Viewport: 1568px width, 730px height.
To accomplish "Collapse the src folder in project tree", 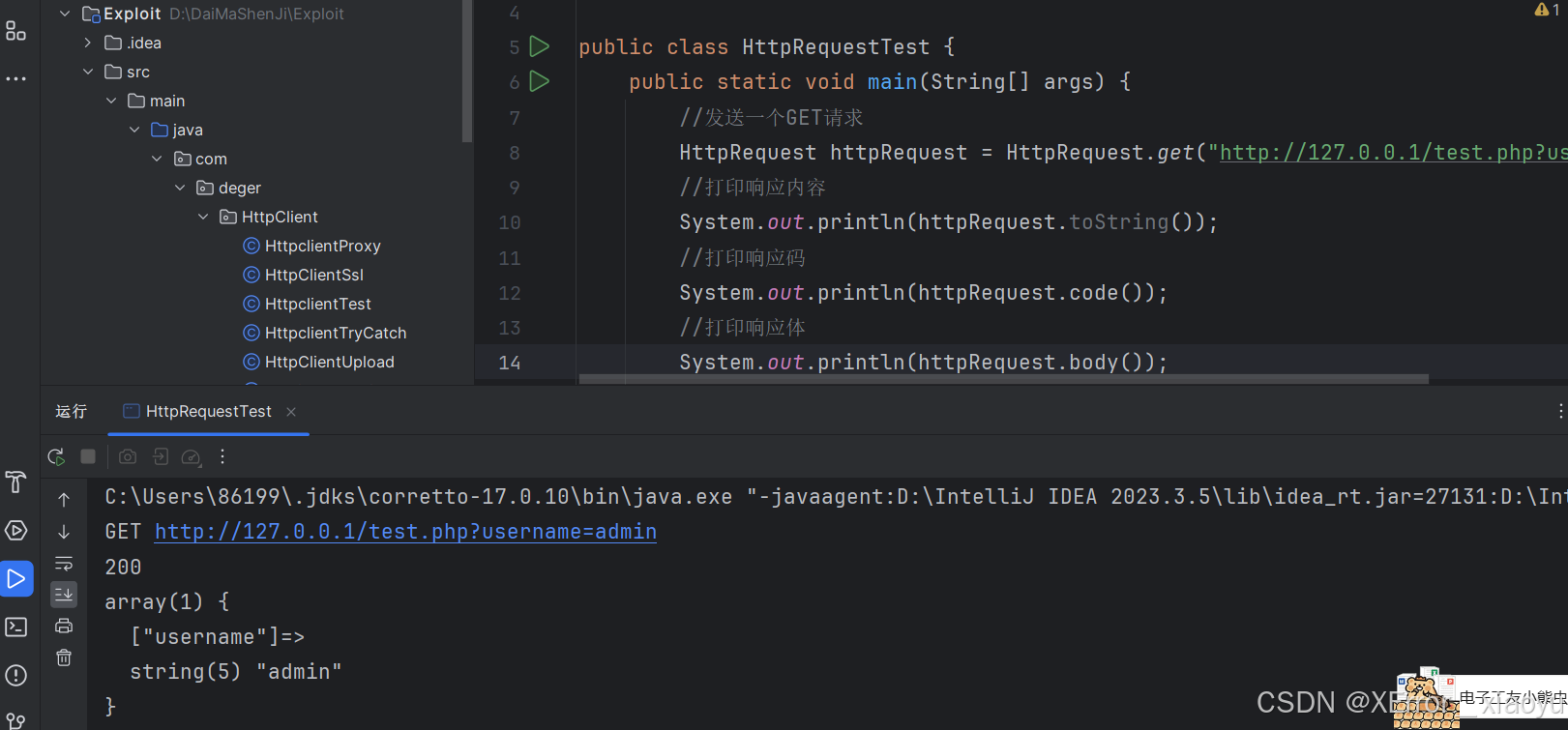I will (89, 72).
